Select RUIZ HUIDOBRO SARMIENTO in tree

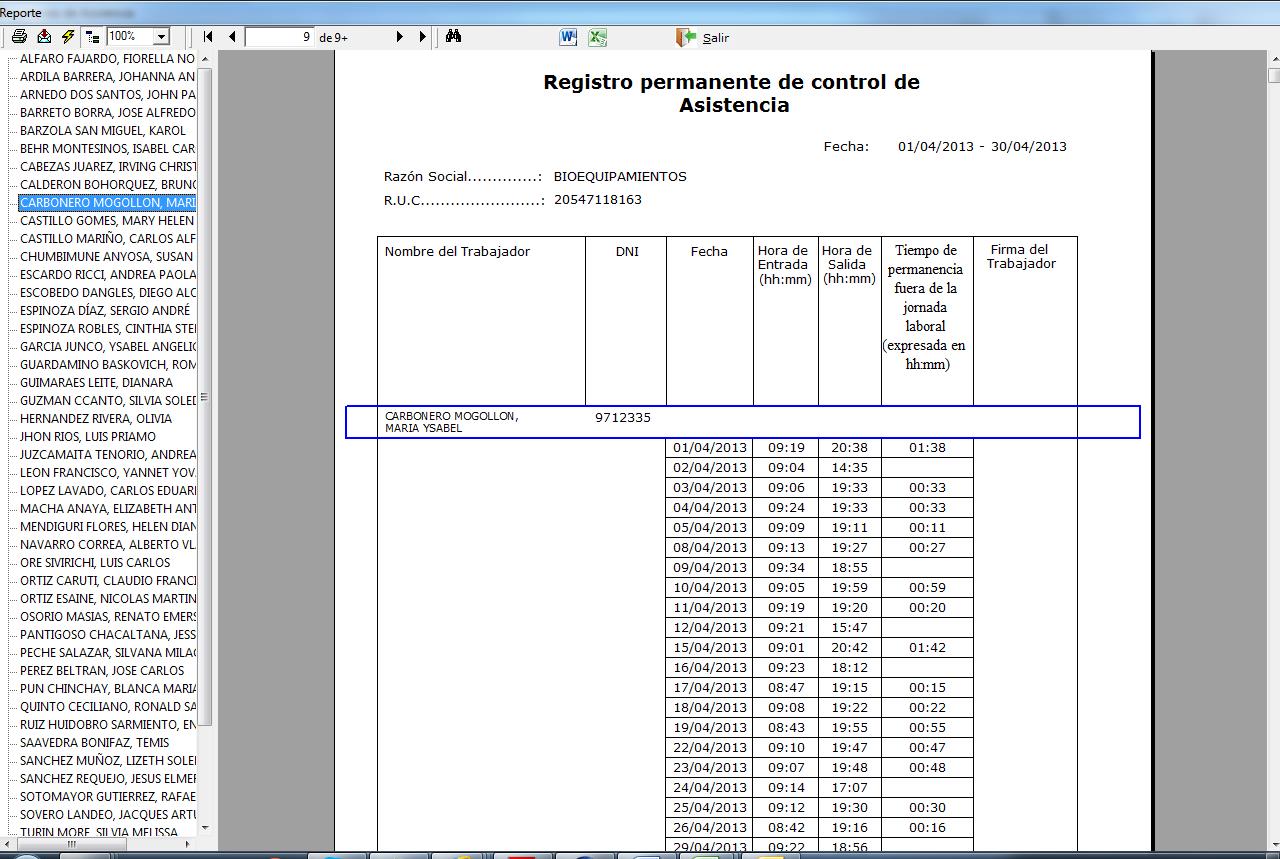pyautogui.click(x=107, y=724)
